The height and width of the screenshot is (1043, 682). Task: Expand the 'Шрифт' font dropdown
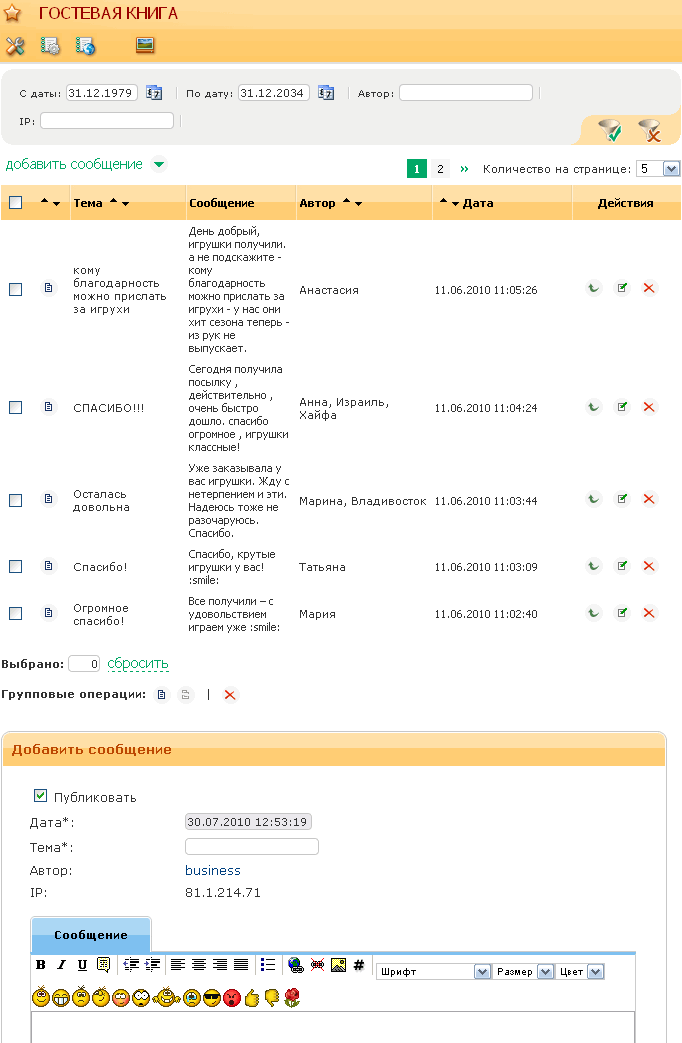point(481,971)
